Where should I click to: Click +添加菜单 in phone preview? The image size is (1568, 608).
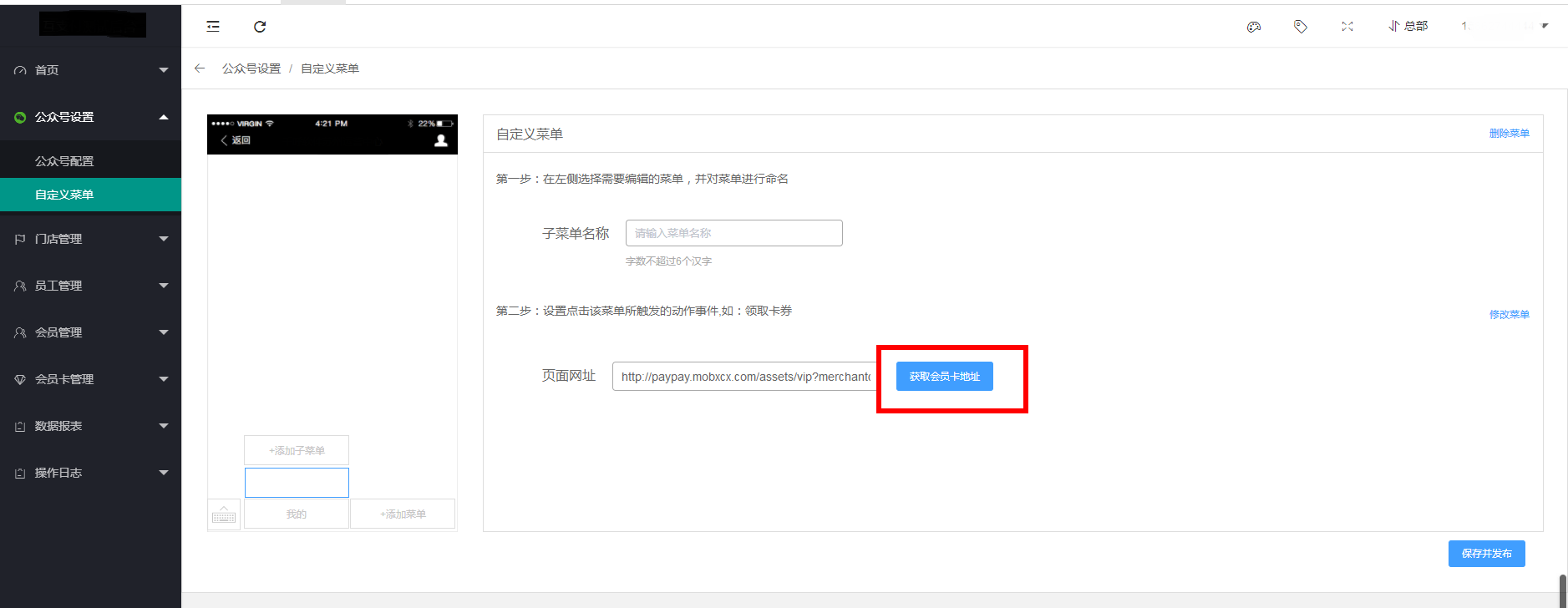pyautogui.click(x=403, y=514)
